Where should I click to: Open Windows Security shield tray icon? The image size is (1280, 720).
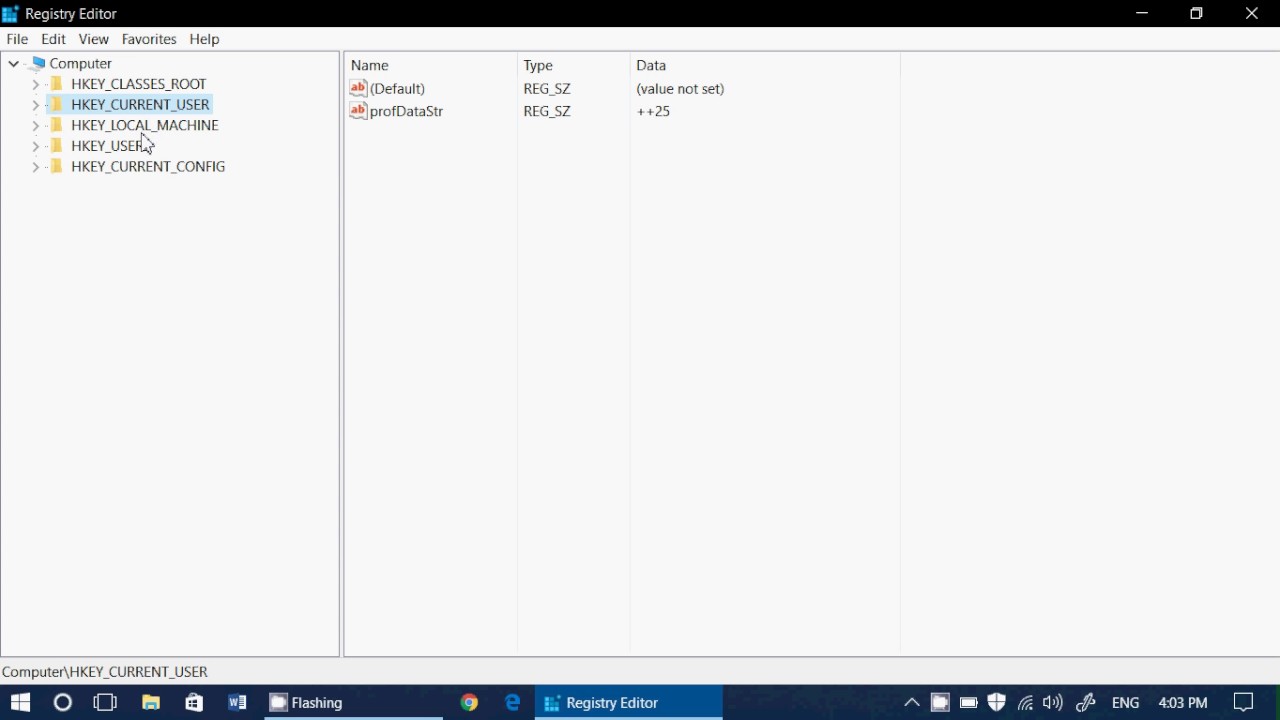click(x=996, y=703)
